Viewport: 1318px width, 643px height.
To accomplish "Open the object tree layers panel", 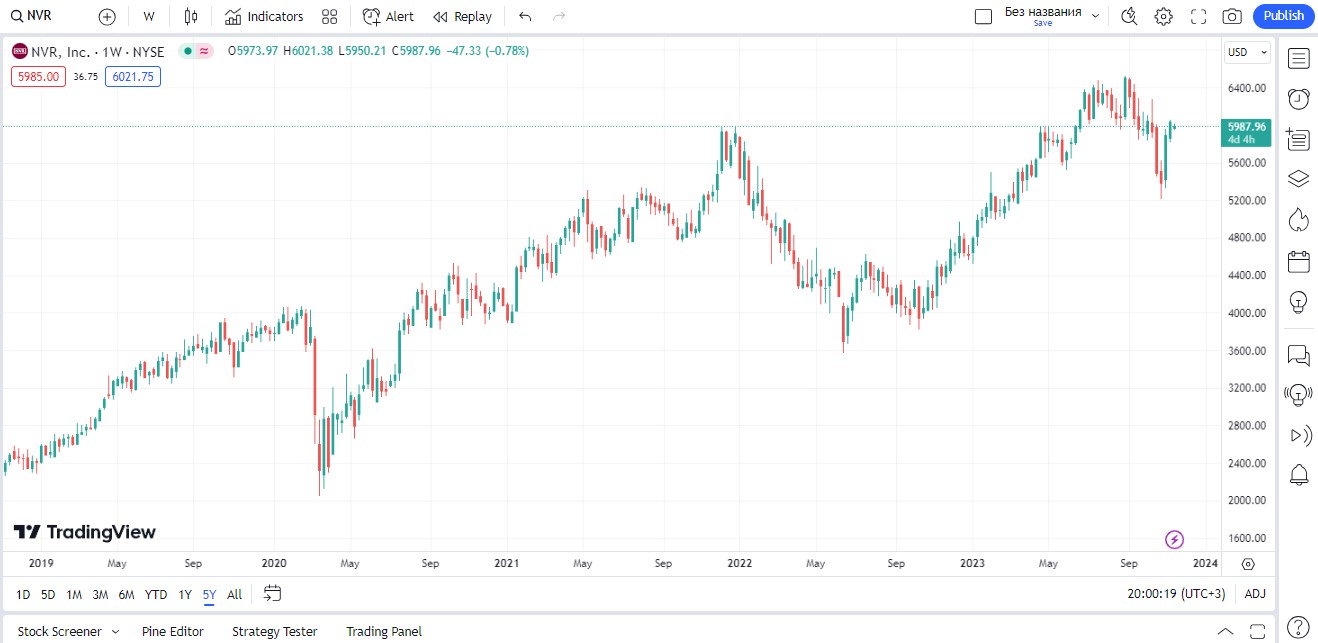I will coord(1299,179).
